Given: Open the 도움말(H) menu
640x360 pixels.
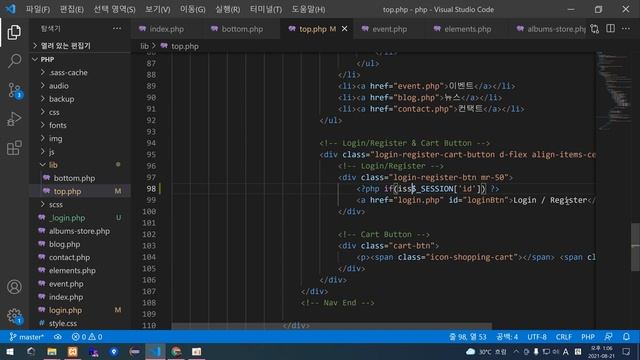Looking at the screenshot, I should [x=308, y=9].
